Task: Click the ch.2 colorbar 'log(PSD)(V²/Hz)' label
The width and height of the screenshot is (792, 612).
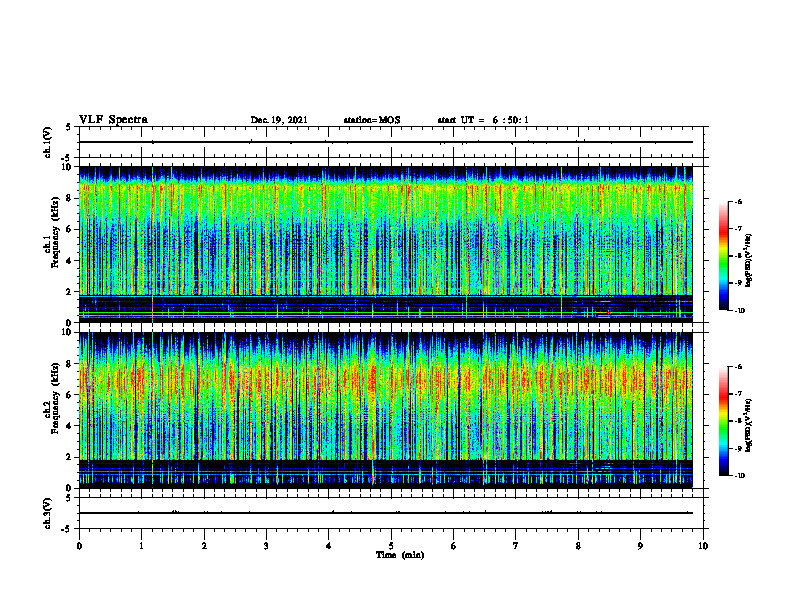Action: tap(748, 424)
